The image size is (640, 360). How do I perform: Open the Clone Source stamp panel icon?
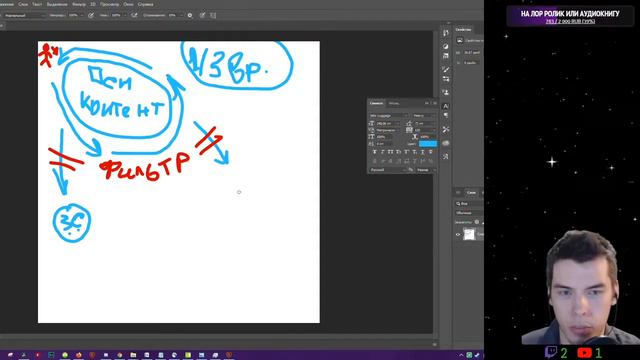[x=446, y=92]
